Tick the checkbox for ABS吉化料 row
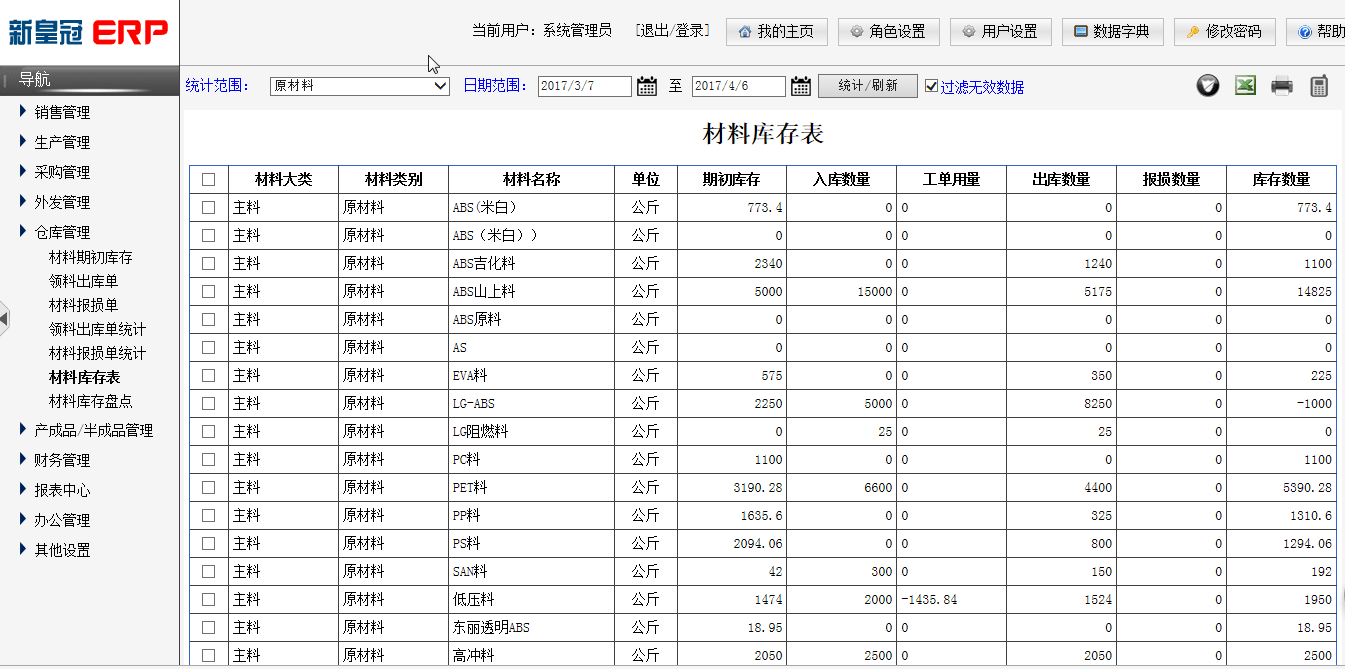Screen dimensions: 1345x669 (208, 264)
